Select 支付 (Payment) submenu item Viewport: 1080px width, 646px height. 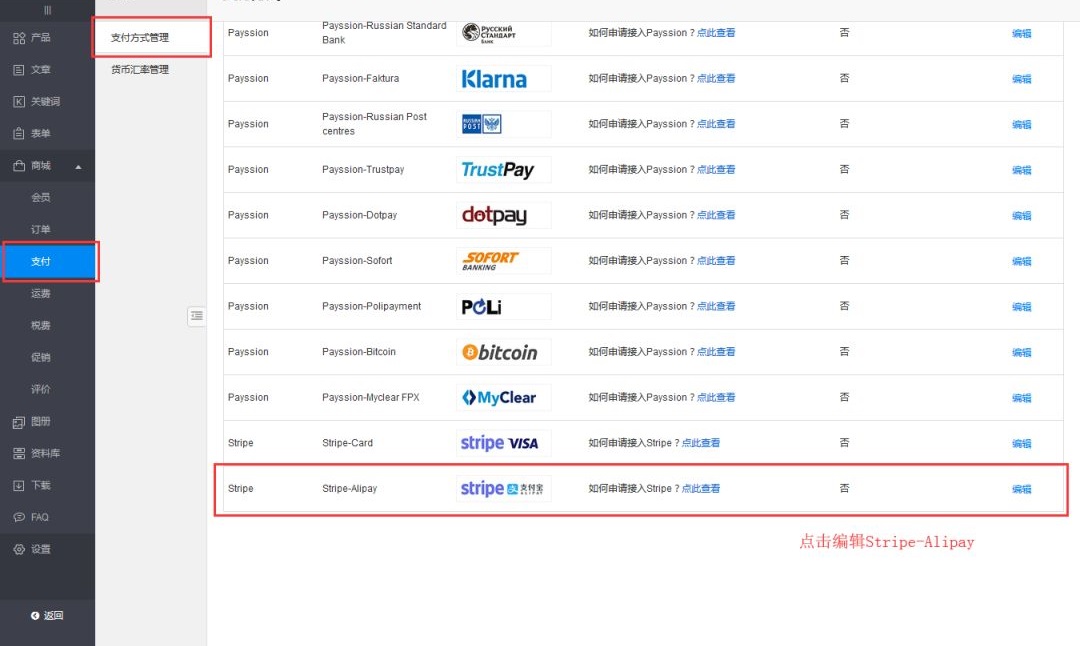click(41, 262)
